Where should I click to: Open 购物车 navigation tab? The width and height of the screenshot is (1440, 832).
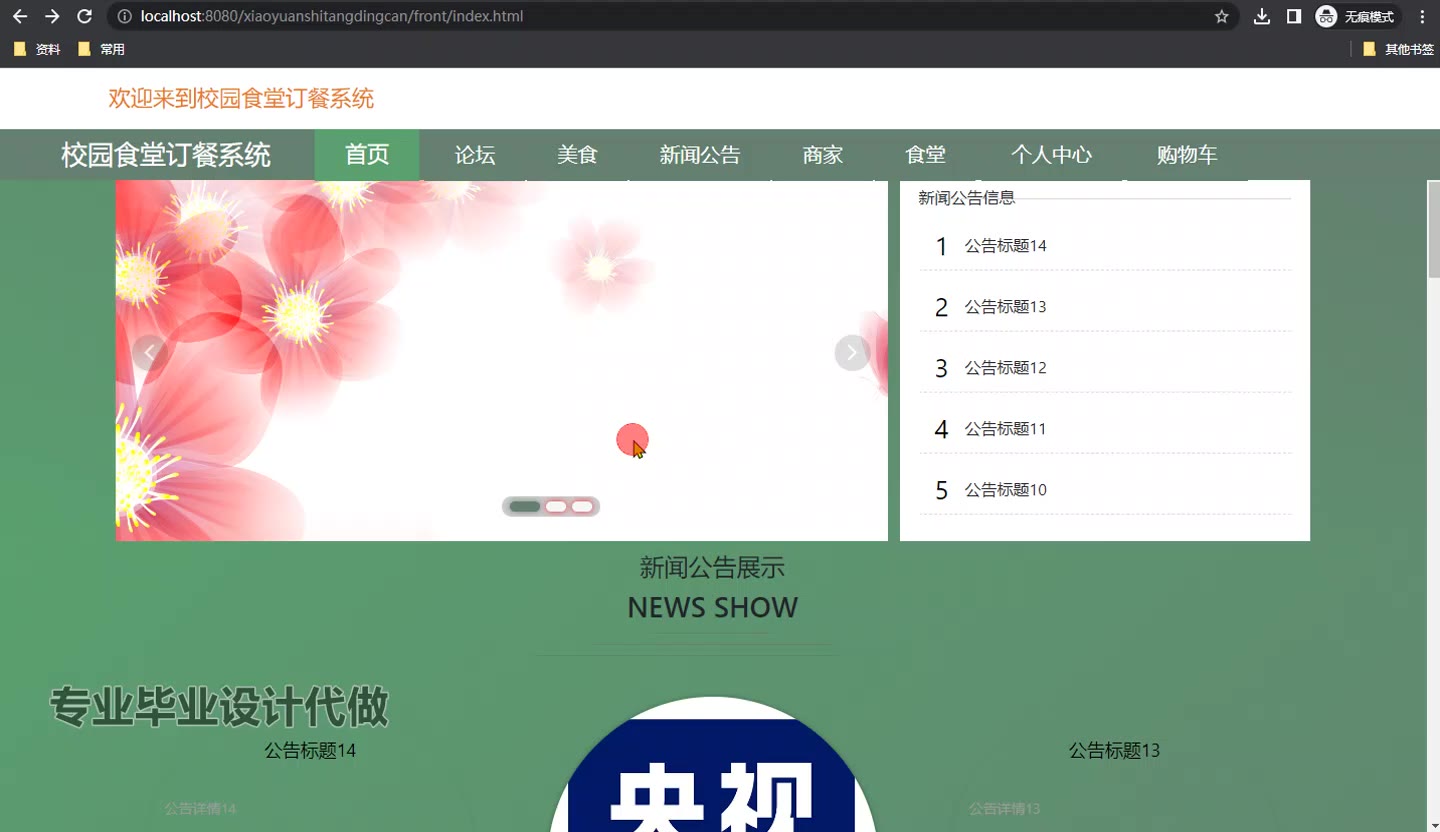coord(1187,155)
